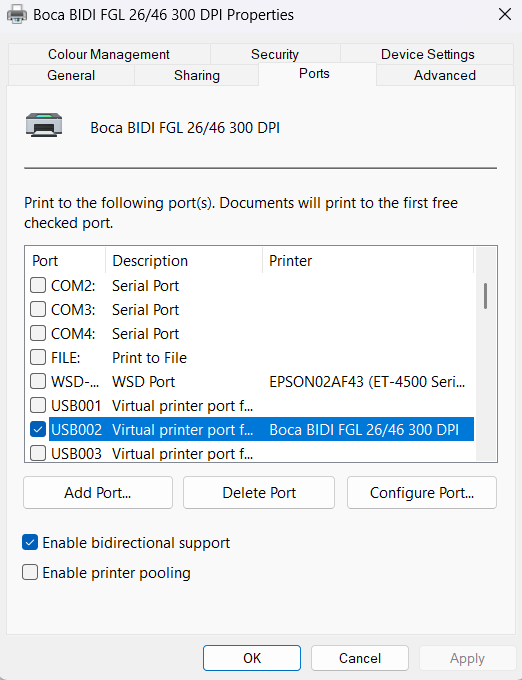Image resolution: width=522 pixels, height=680 pixels.
Task: Select the 'WSD Port' description text
Action: tap(144, 382)
